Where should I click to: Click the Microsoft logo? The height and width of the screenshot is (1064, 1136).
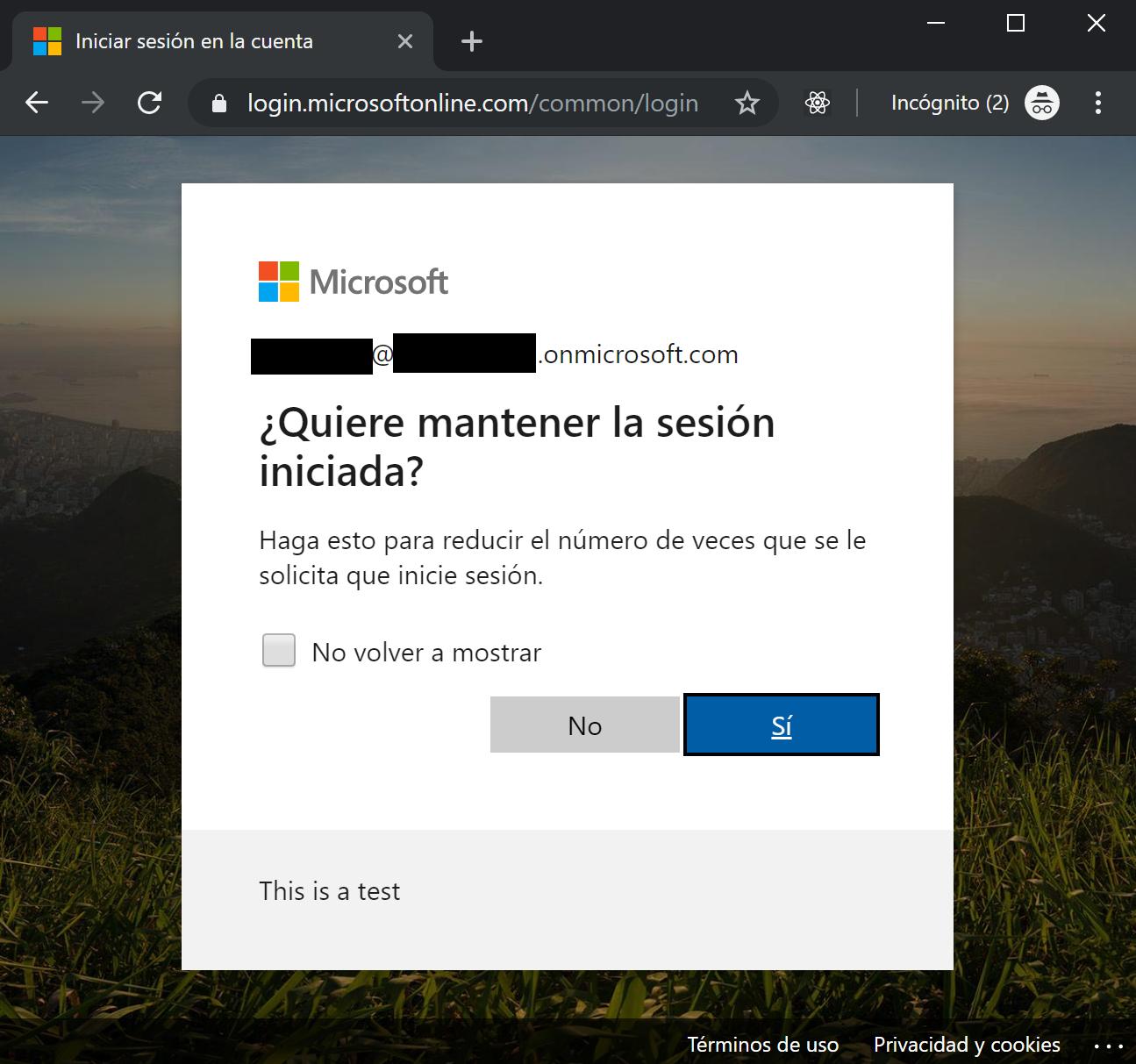click(x=354, y=282)
